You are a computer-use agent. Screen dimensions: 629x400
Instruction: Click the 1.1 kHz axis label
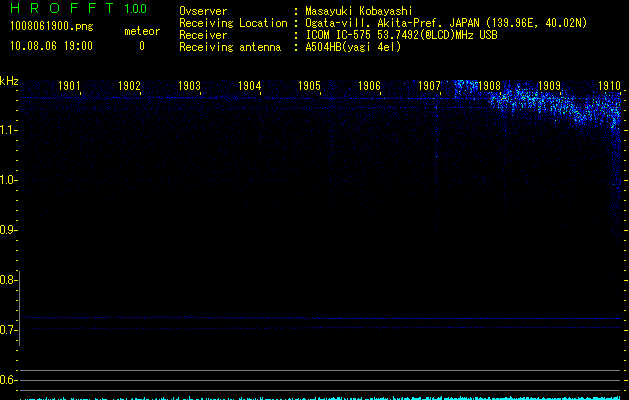click(x=8, y=130)
